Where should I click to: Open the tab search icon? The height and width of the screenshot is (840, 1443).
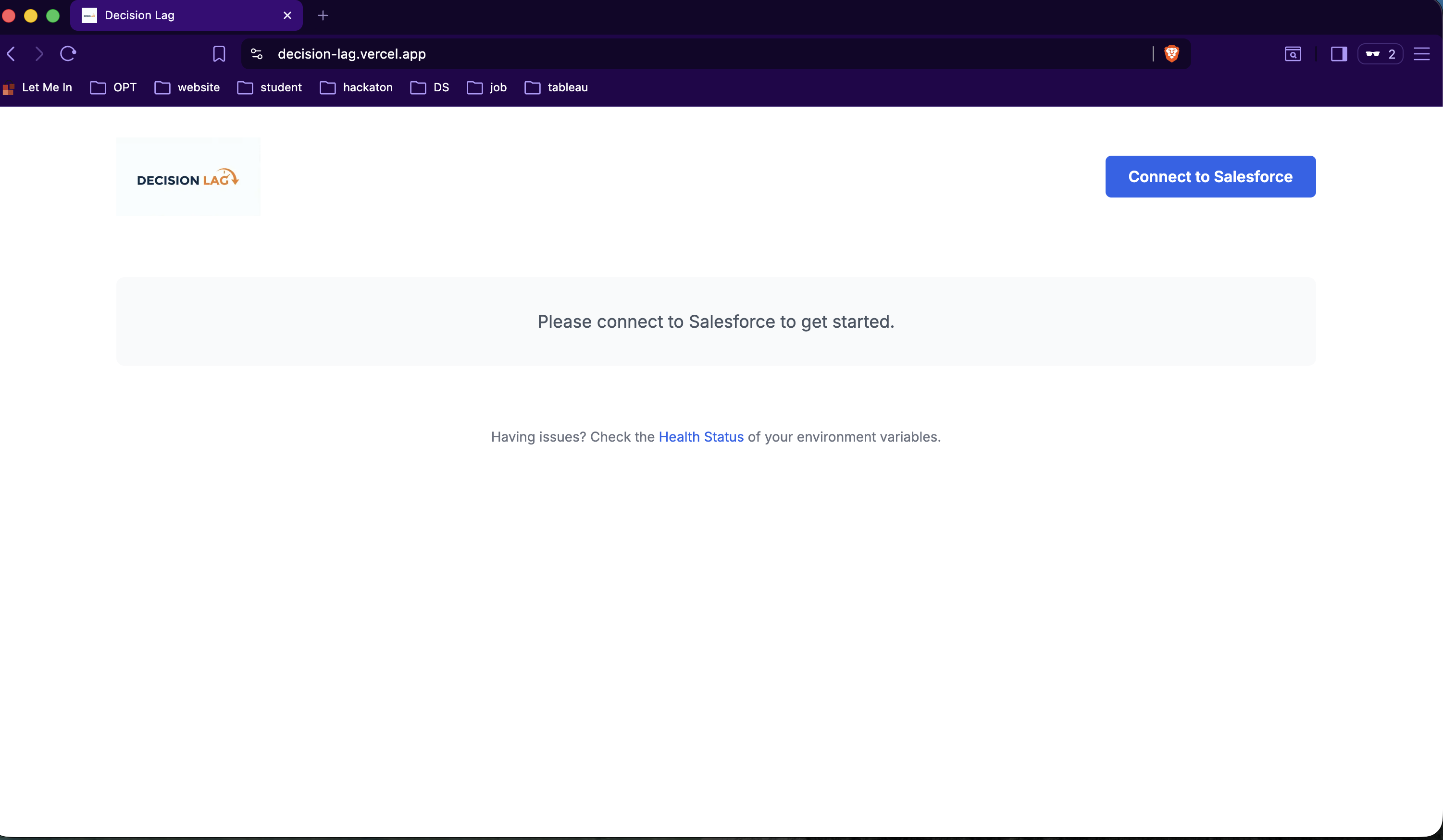[1293, 54]
